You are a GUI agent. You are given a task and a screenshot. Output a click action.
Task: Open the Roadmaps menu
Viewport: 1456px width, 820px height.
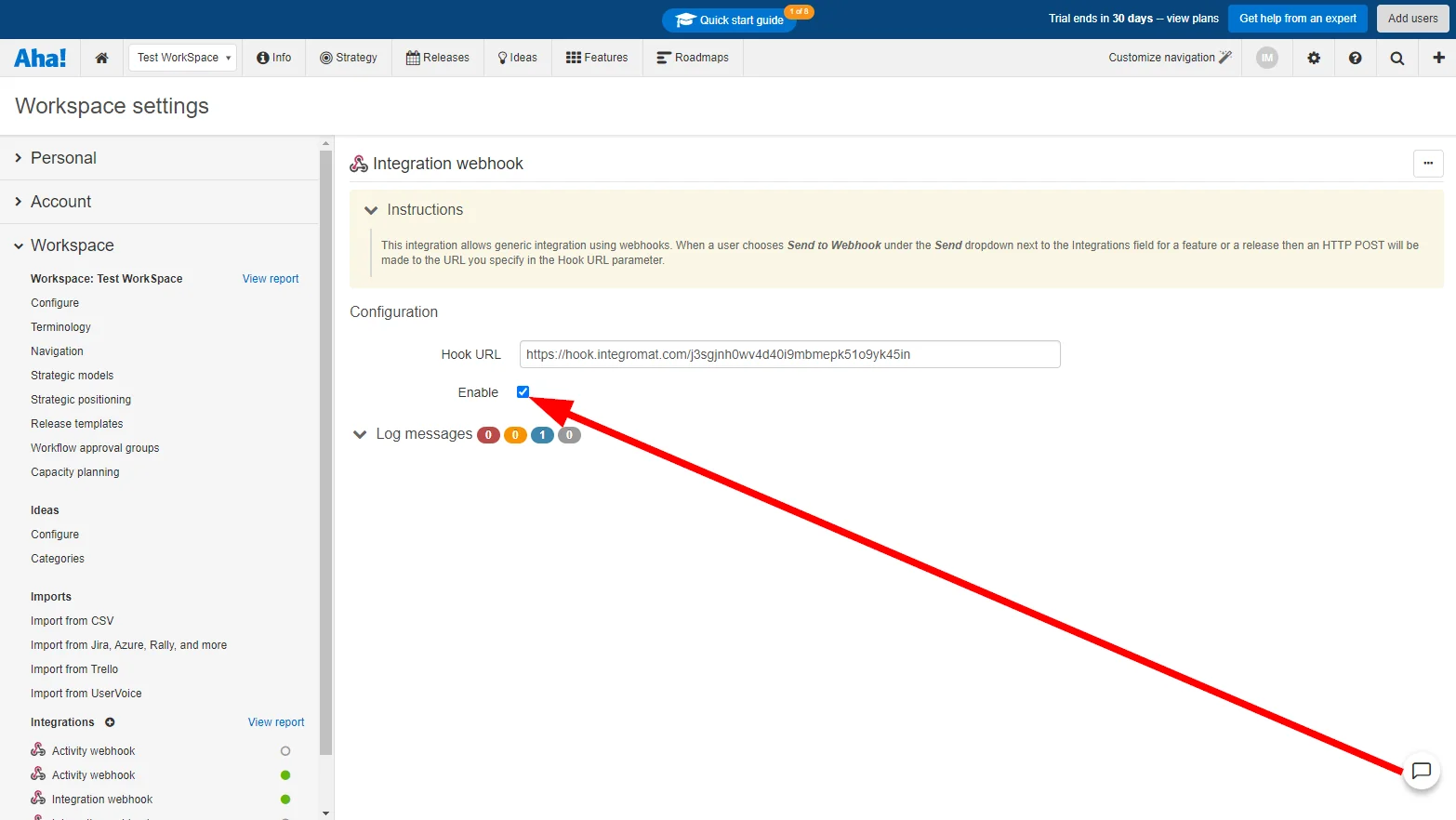(693, 58)
